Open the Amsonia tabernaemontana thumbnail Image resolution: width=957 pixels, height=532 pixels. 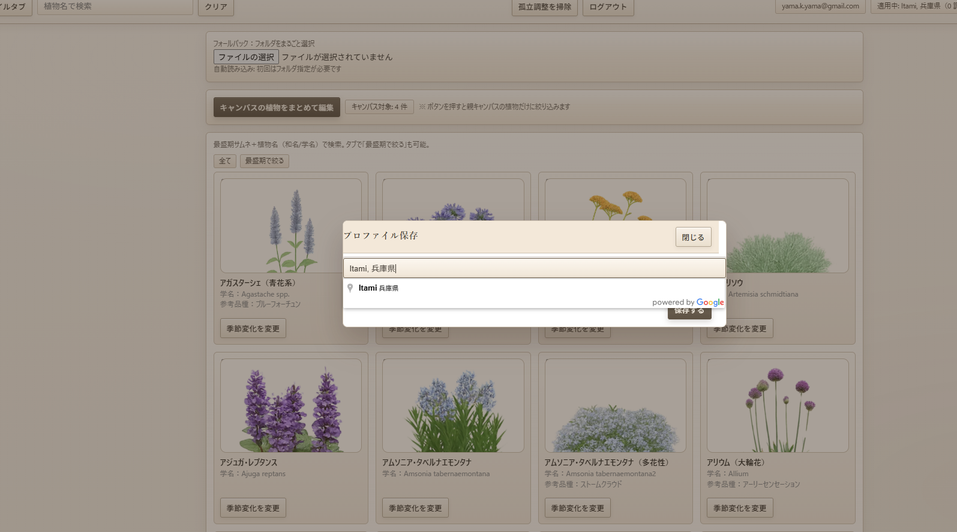pos(453,405)
